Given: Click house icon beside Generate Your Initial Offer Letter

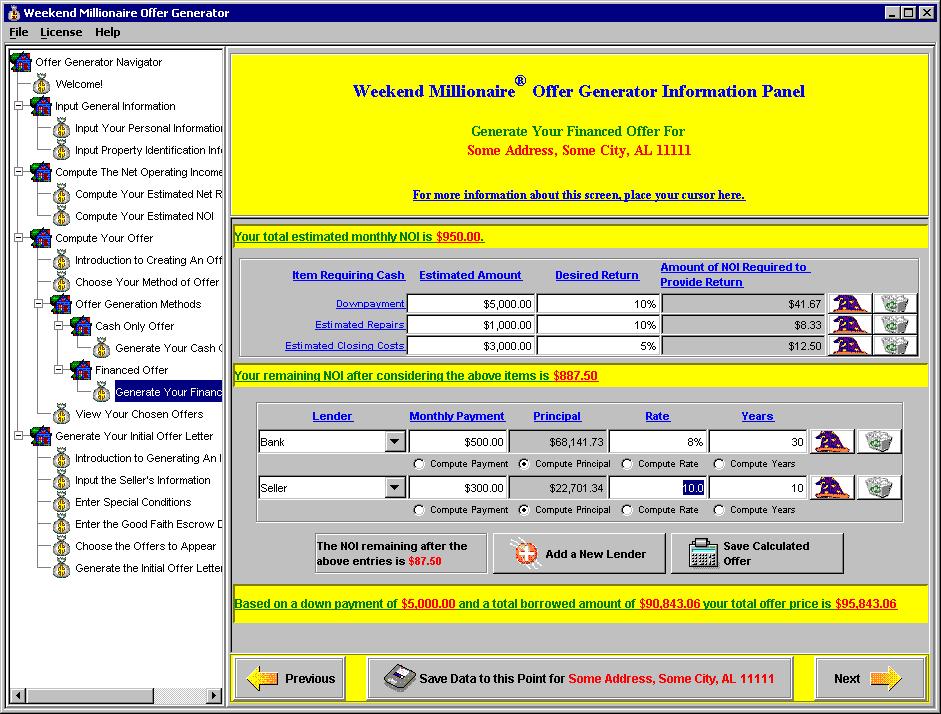Looking at the screenshot, I should click(x=41, y=436).
